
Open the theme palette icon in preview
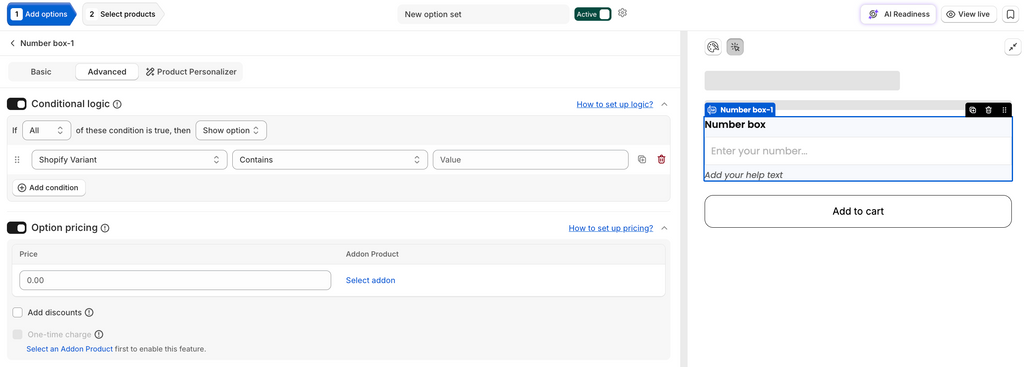click(x=713, y=47)
